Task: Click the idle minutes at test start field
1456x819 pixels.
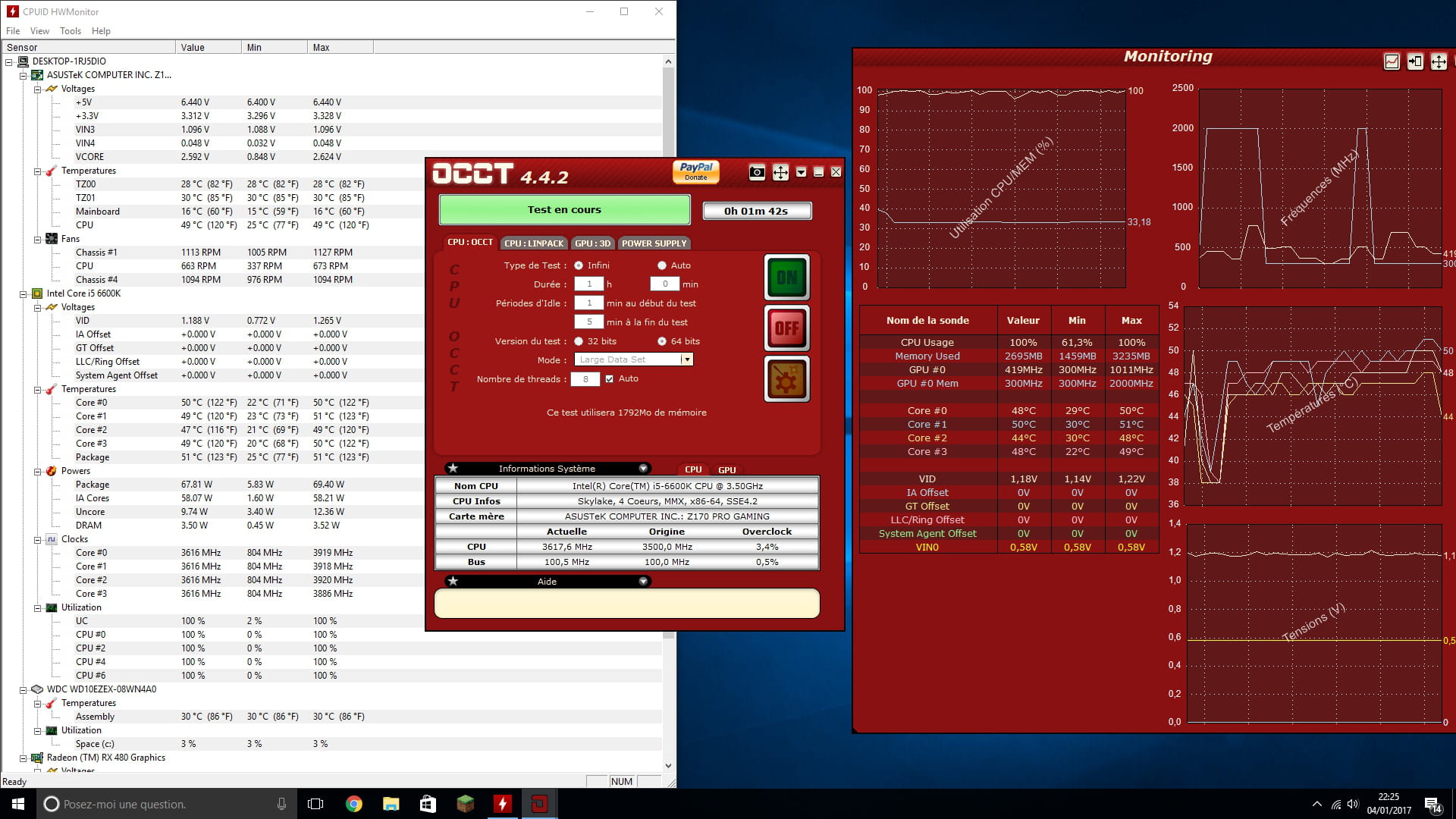Action: point(588,303)
